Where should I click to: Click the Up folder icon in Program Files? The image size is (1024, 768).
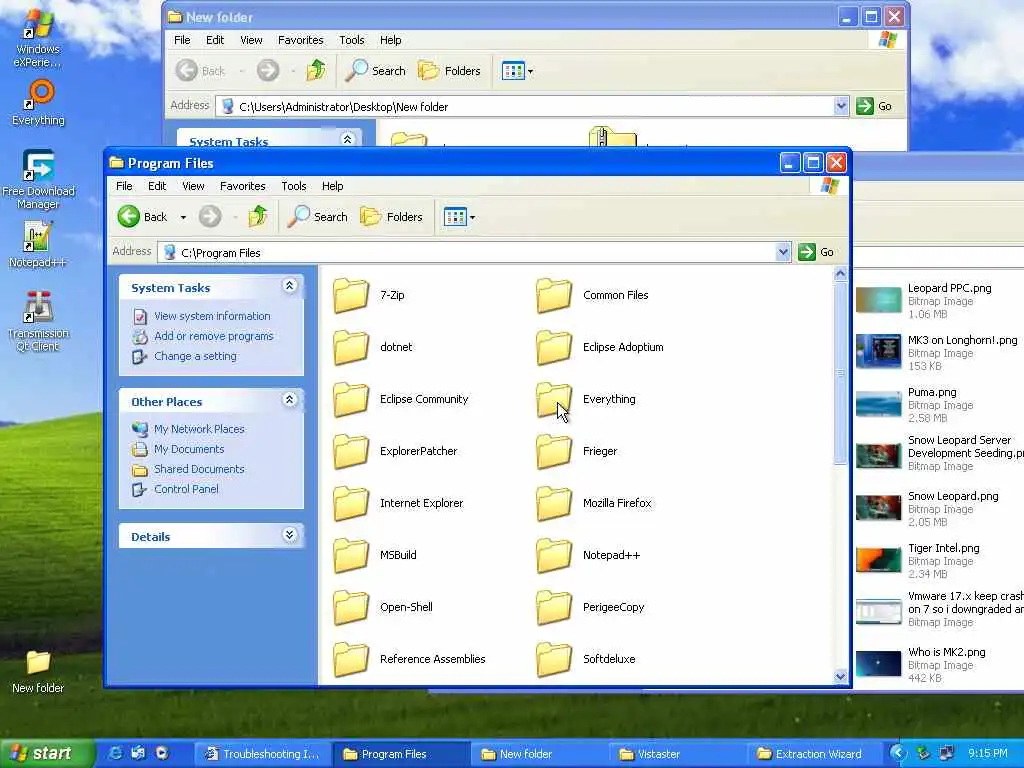click(x=258, y=216)
